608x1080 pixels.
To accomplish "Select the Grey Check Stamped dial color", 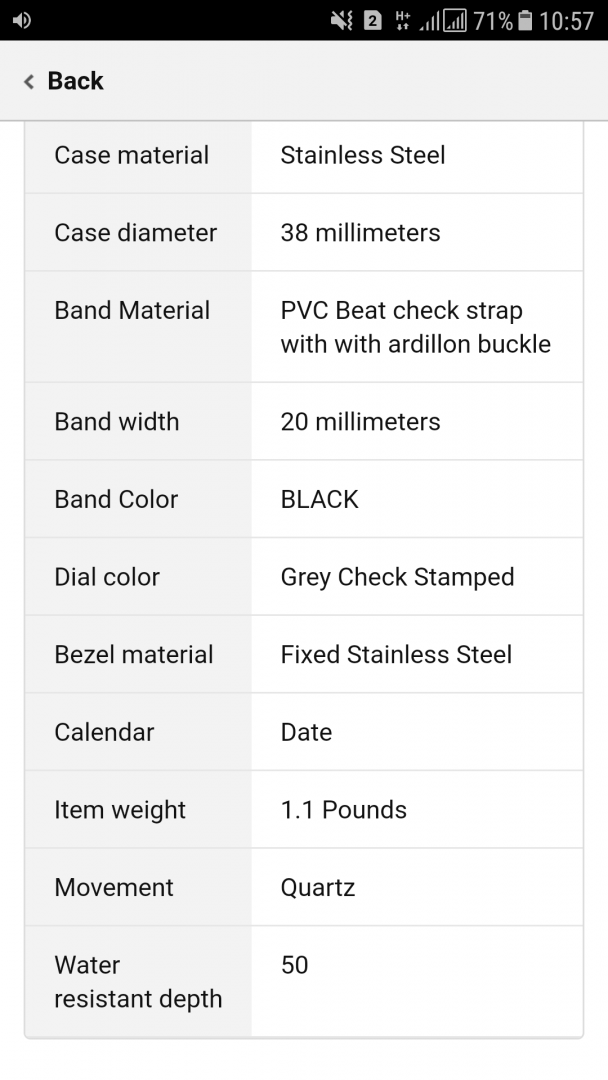I will click(397, 577).
